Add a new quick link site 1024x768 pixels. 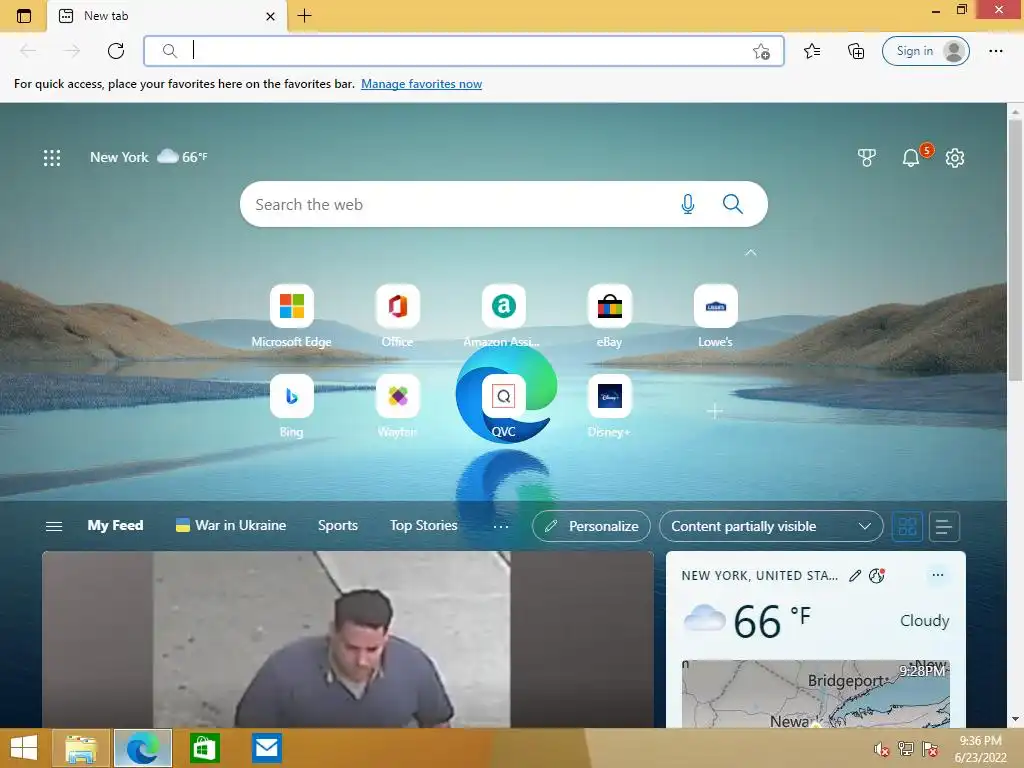tap(715, 411)
